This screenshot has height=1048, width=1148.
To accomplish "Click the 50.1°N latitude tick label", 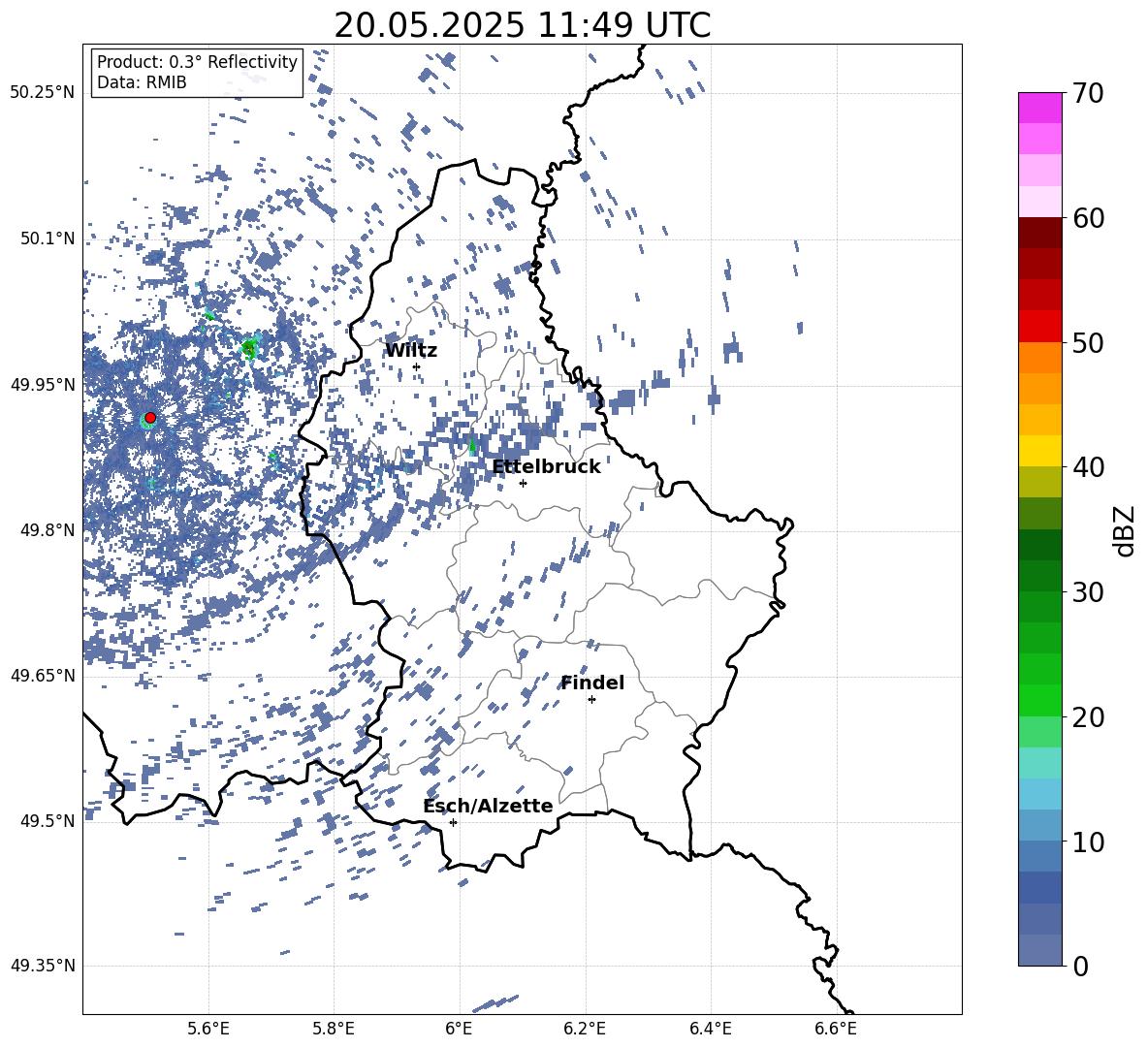I will tap(47, 238).
